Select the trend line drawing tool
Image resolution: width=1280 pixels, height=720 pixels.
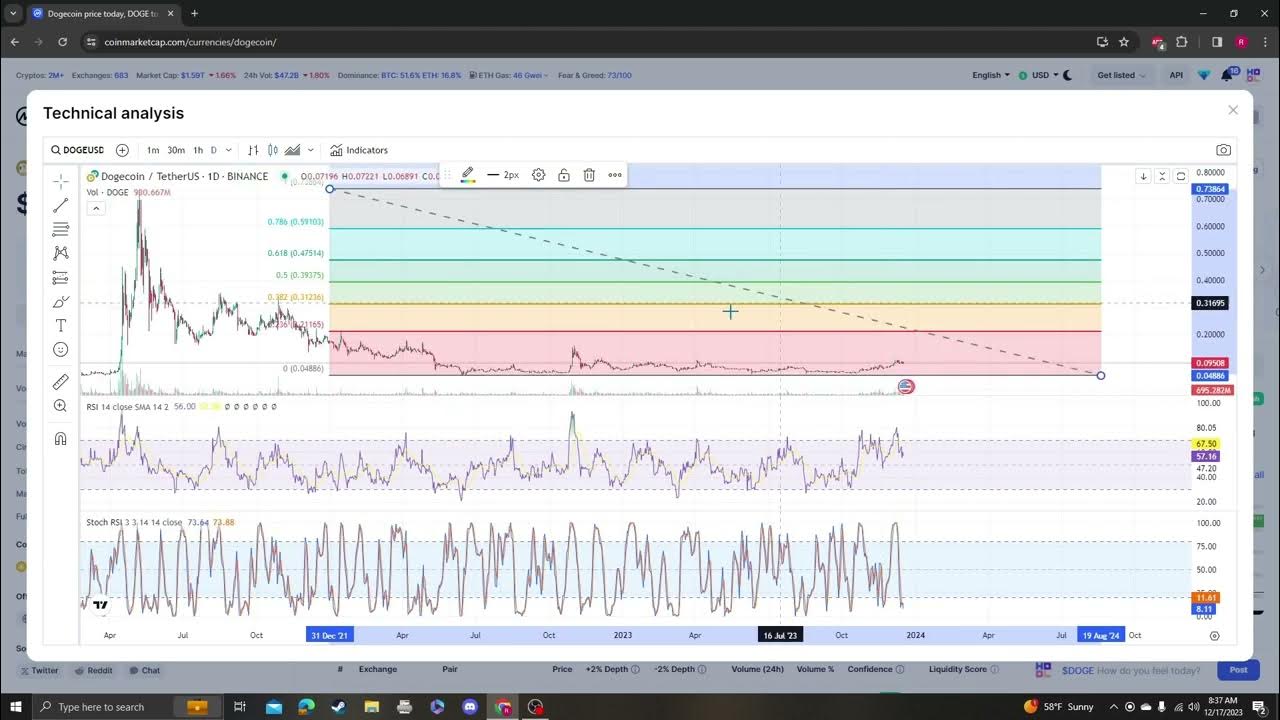61,205
